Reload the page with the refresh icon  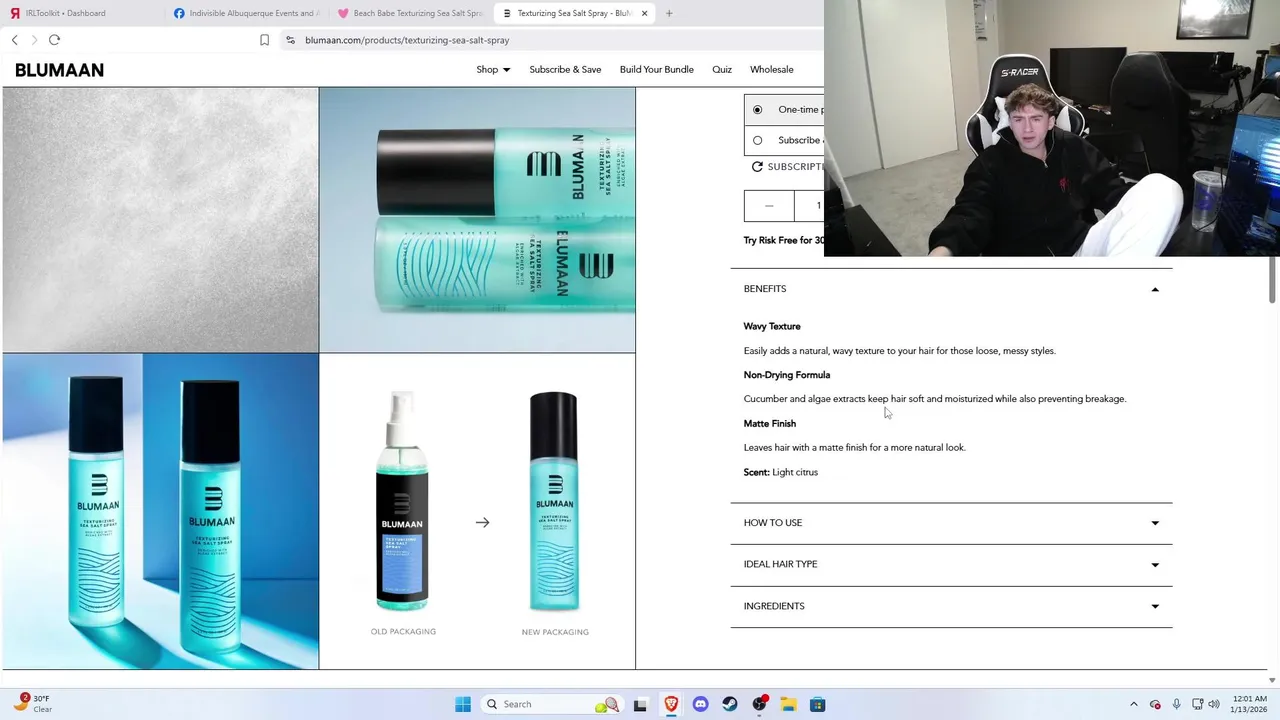pos(54,40)
